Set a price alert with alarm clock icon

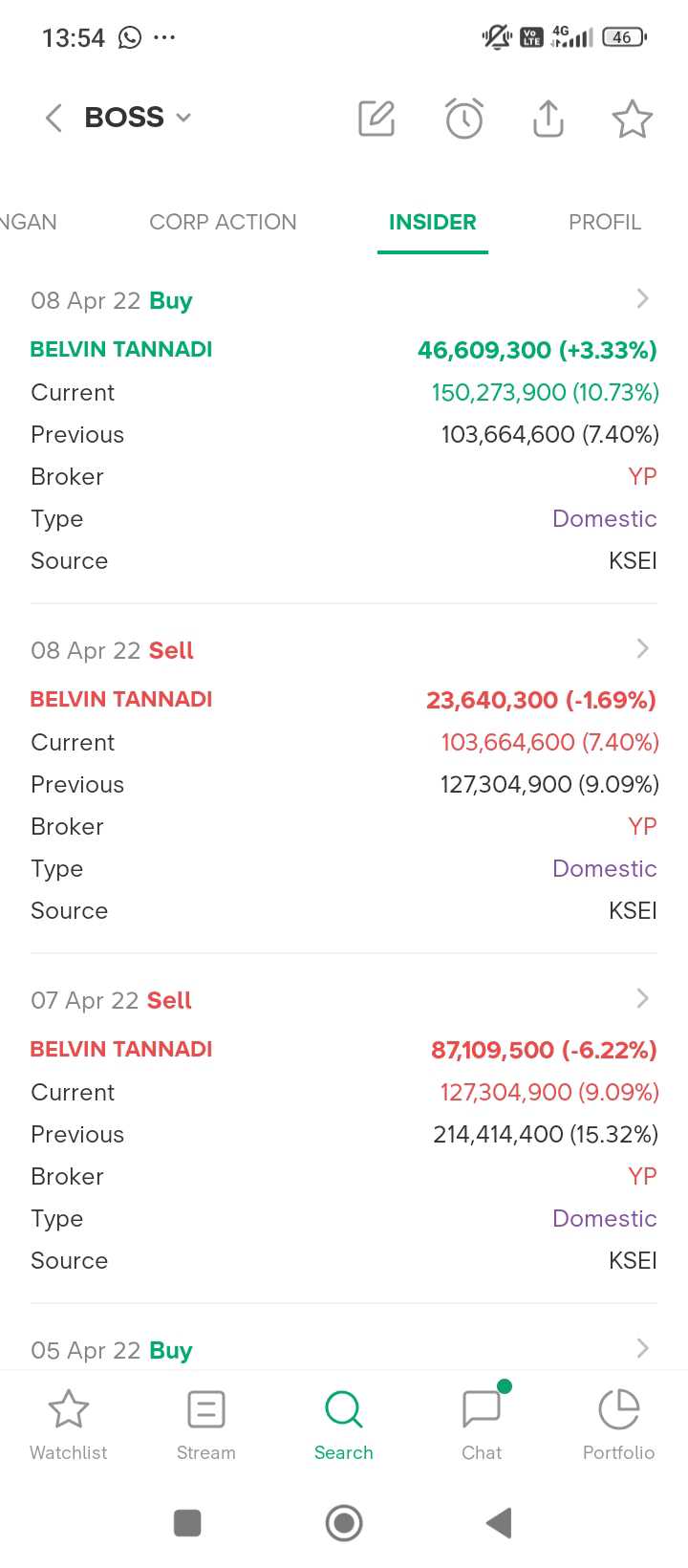click(464, 119)
